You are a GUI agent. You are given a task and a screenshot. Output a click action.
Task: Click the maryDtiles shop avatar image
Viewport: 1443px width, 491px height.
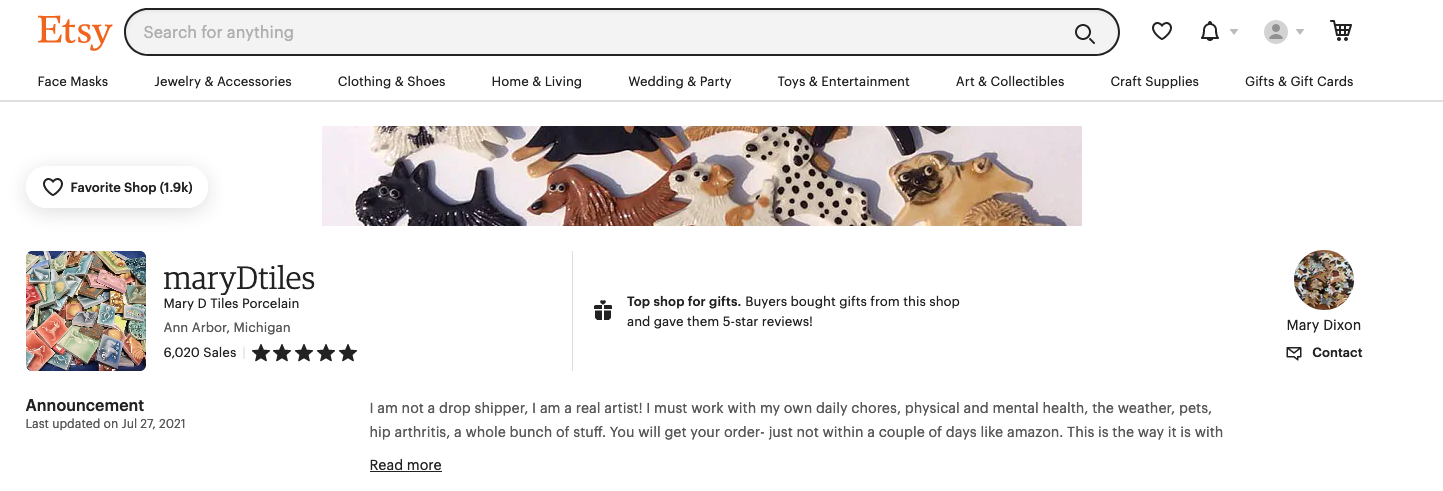86,311
